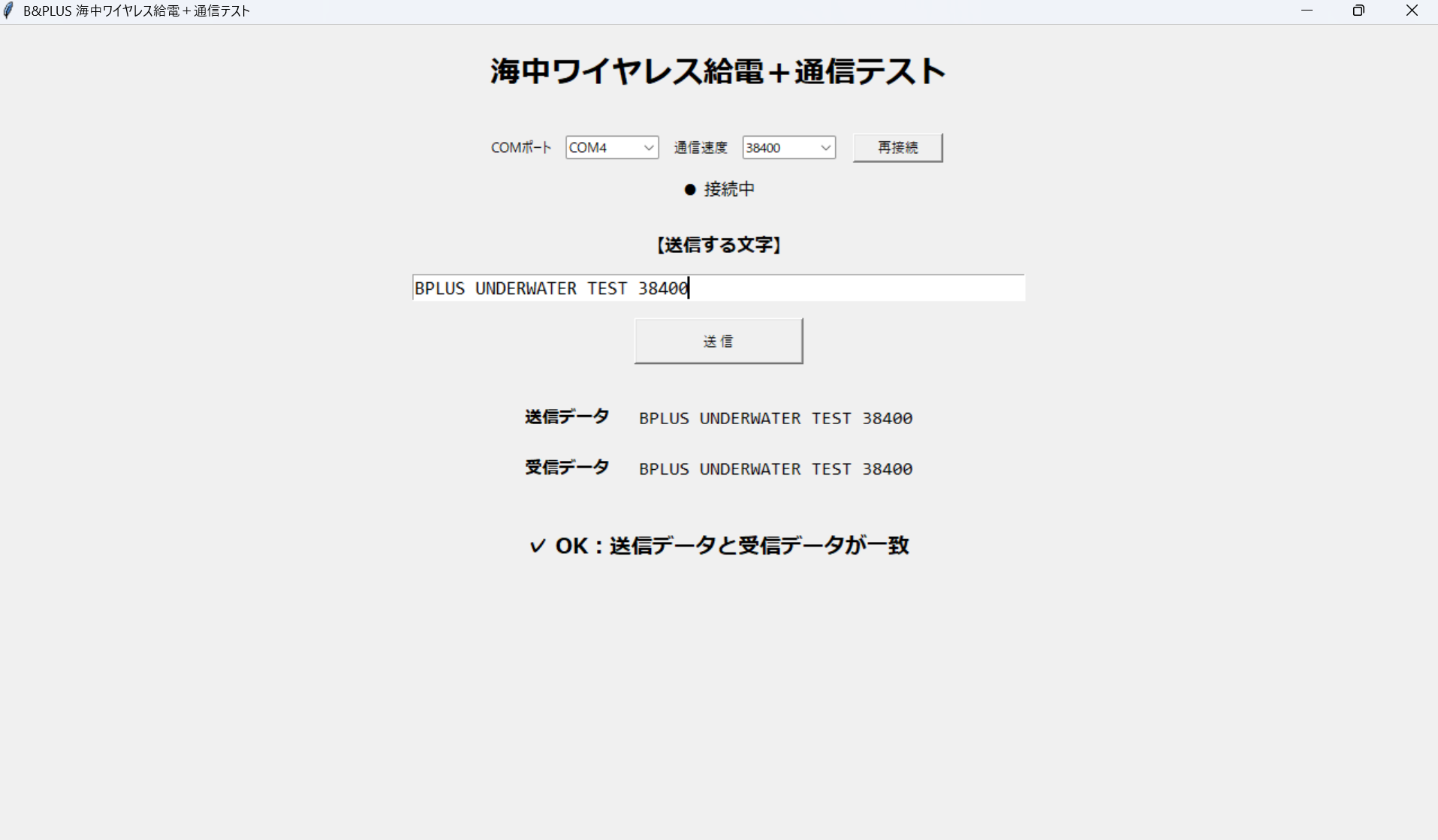
Task: Click the COMポート label
Action: click(x=521, y=148)
